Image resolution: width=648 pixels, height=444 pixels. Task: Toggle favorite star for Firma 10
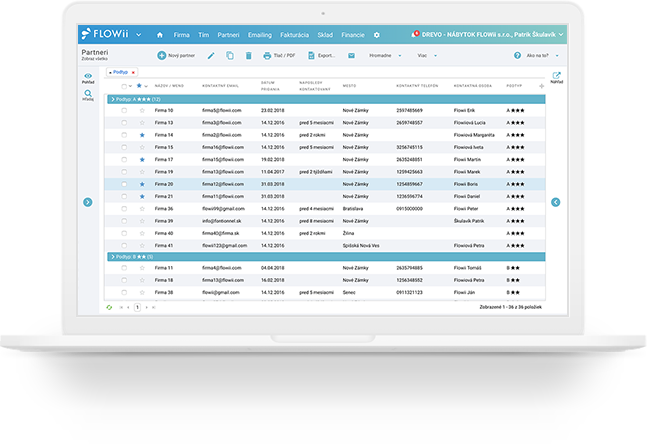point(142,110)
